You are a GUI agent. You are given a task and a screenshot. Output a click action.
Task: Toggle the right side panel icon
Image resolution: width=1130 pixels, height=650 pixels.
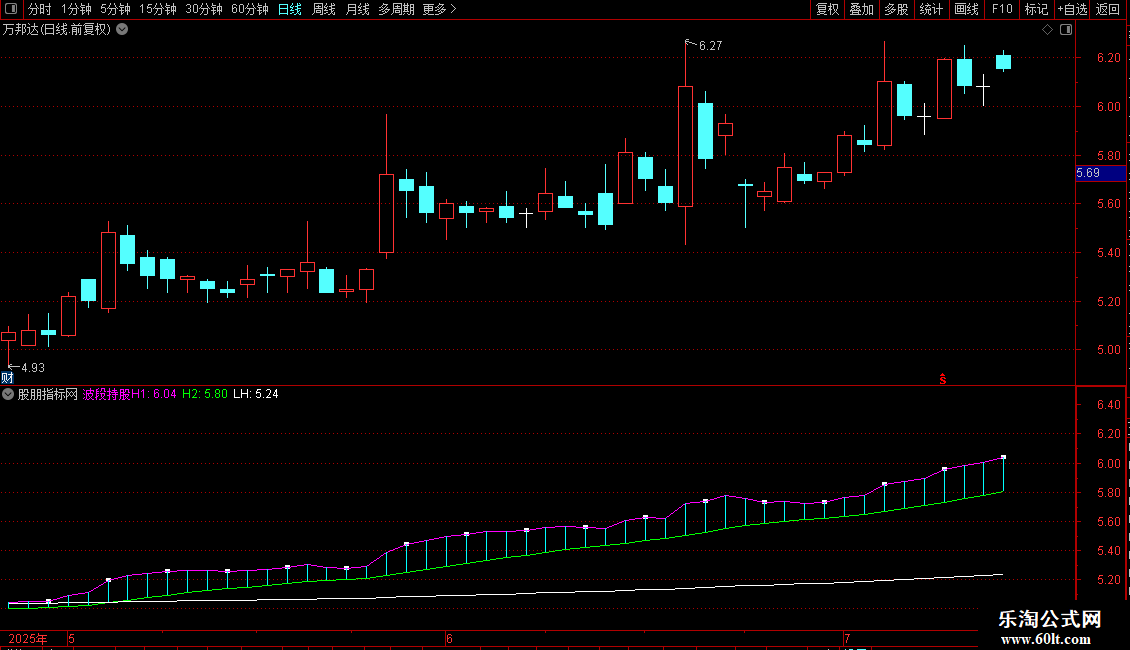(1066, 30)
